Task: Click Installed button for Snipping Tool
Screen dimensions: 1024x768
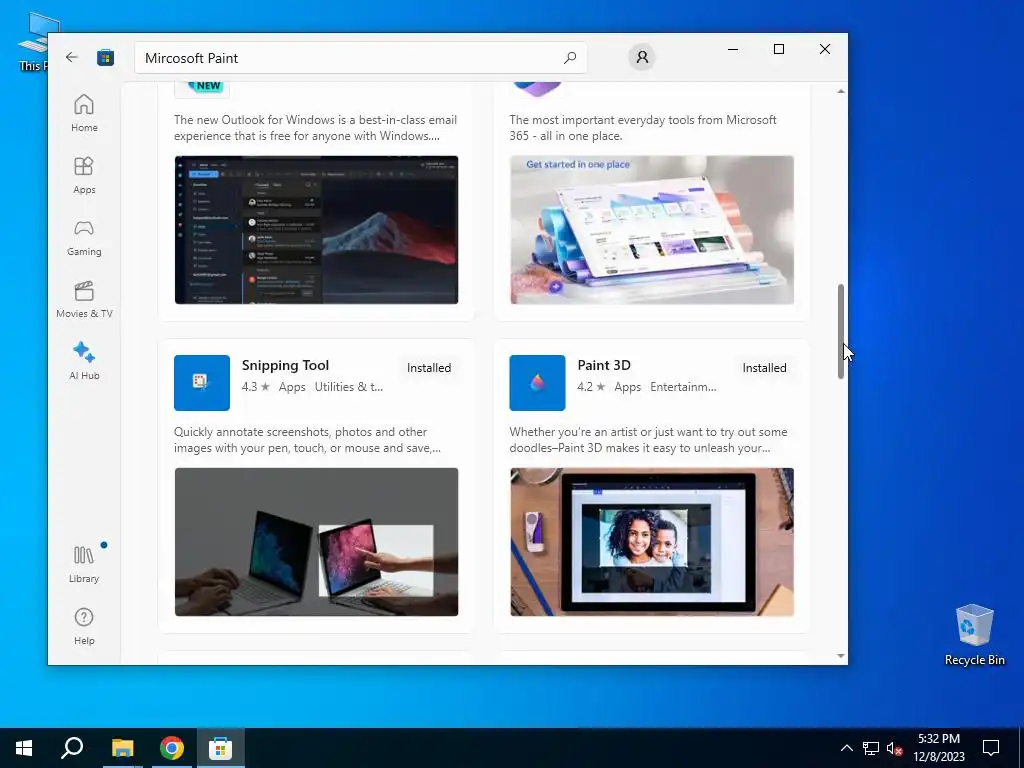Action: (x=429, y=368)
